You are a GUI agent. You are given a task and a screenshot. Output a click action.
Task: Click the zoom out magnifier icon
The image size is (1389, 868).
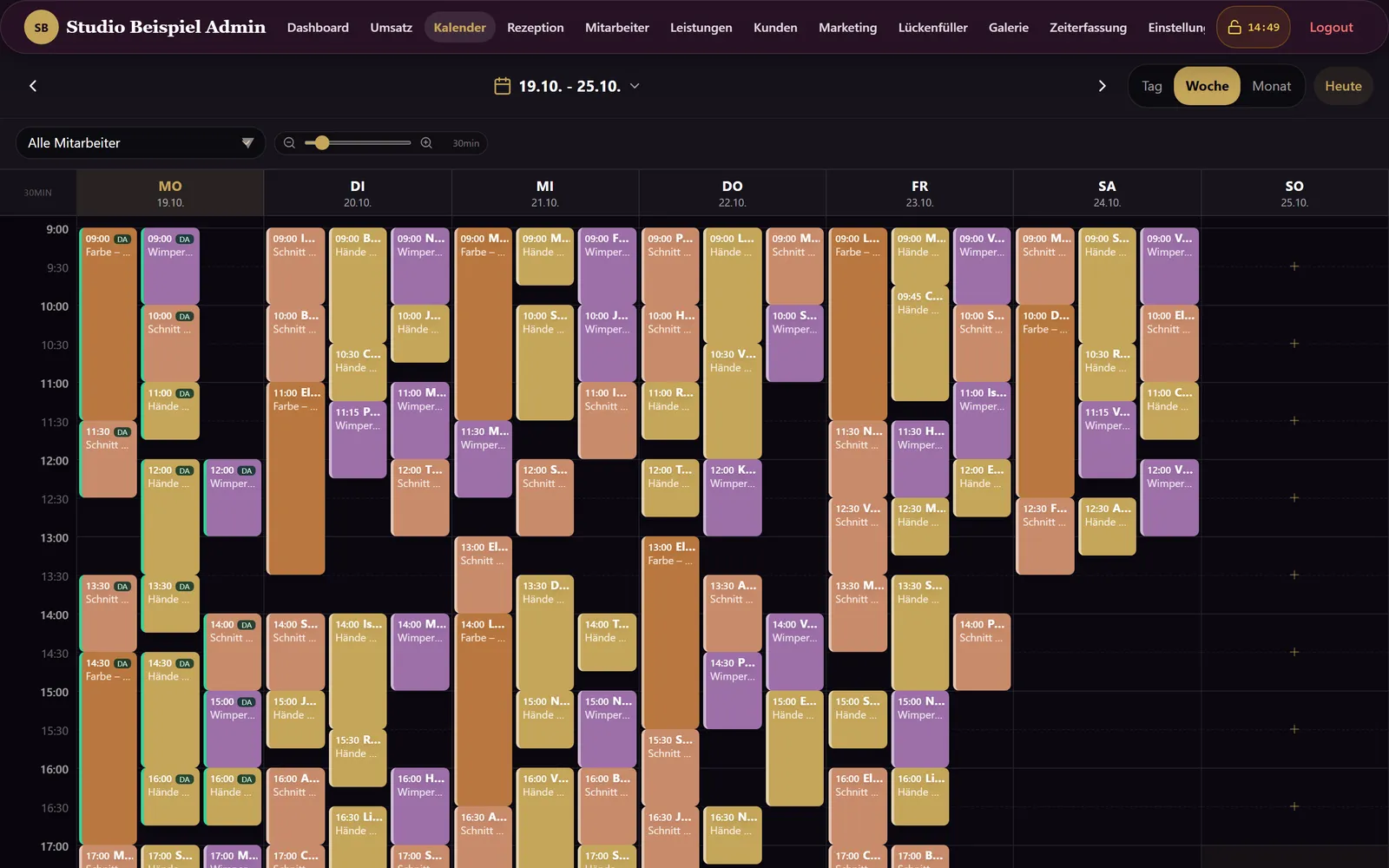coord(290,143)
